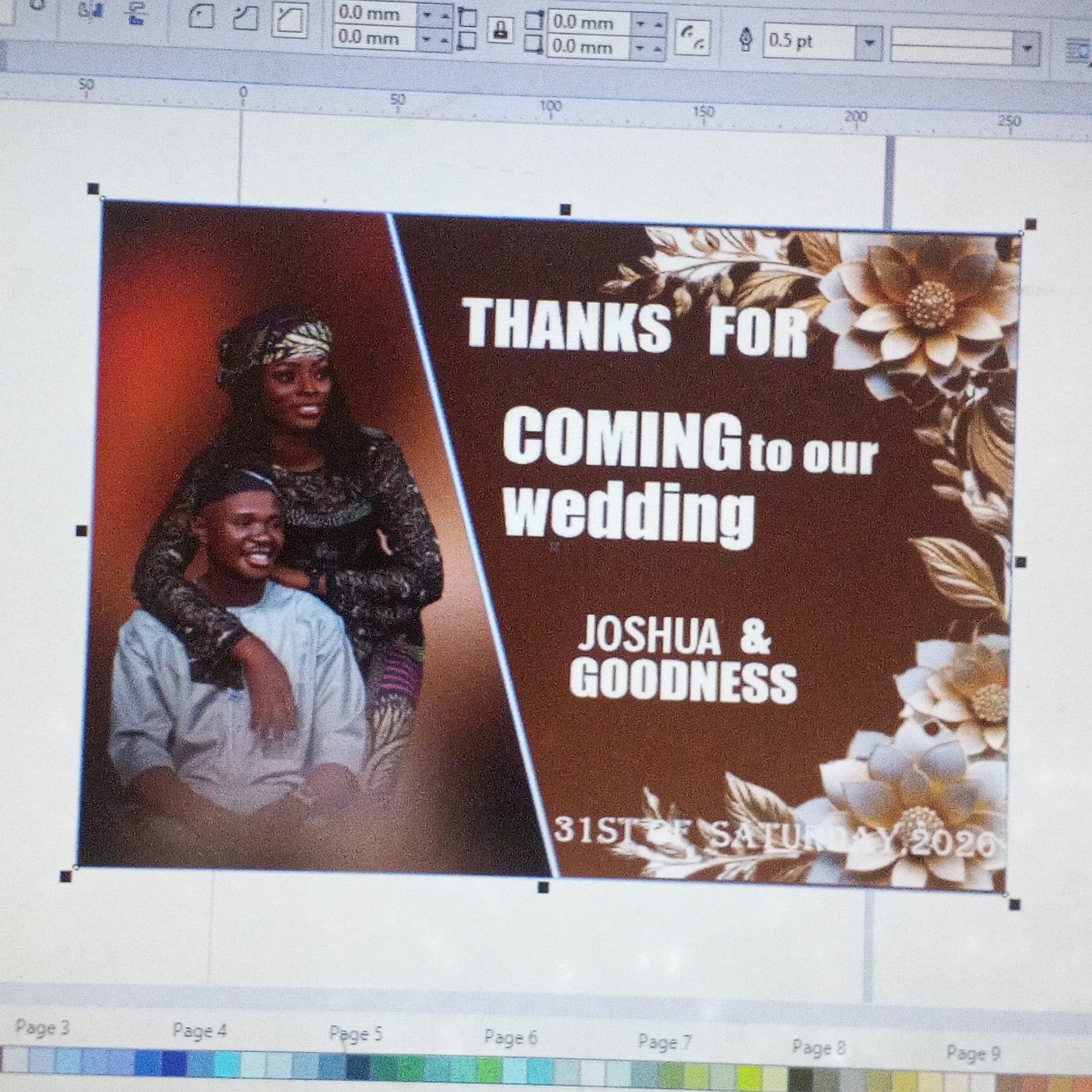Toggle the edit corners together lock

[x=500, y=29]
